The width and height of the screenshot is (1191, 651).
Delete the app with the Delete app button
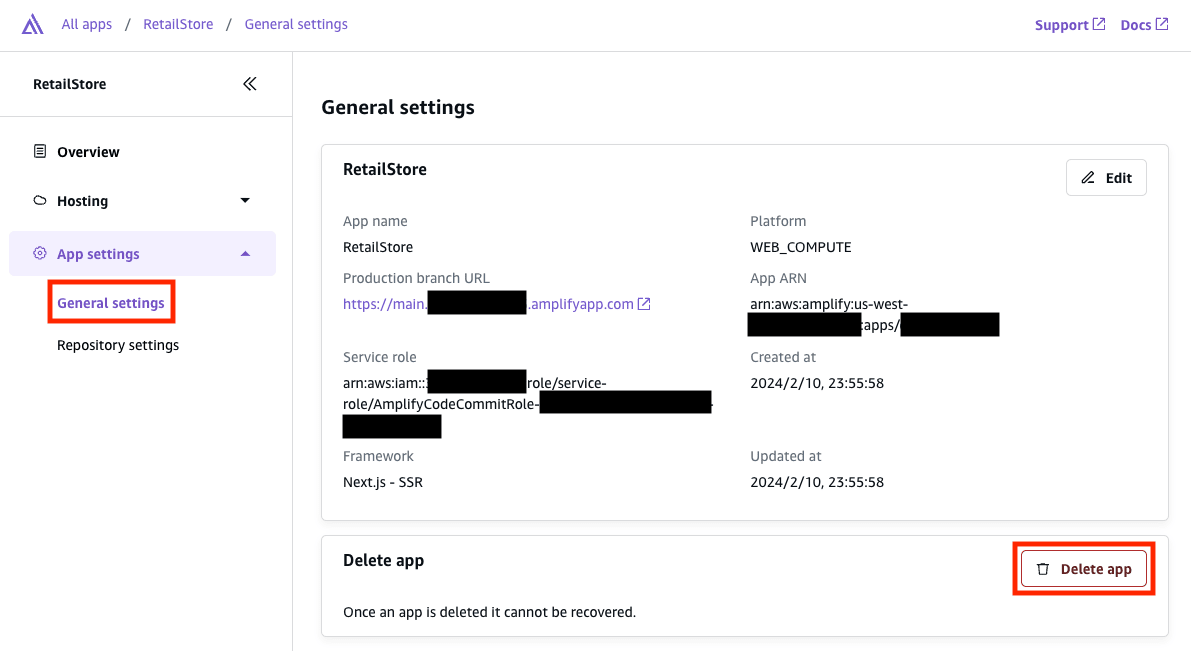click(1084, 569)
